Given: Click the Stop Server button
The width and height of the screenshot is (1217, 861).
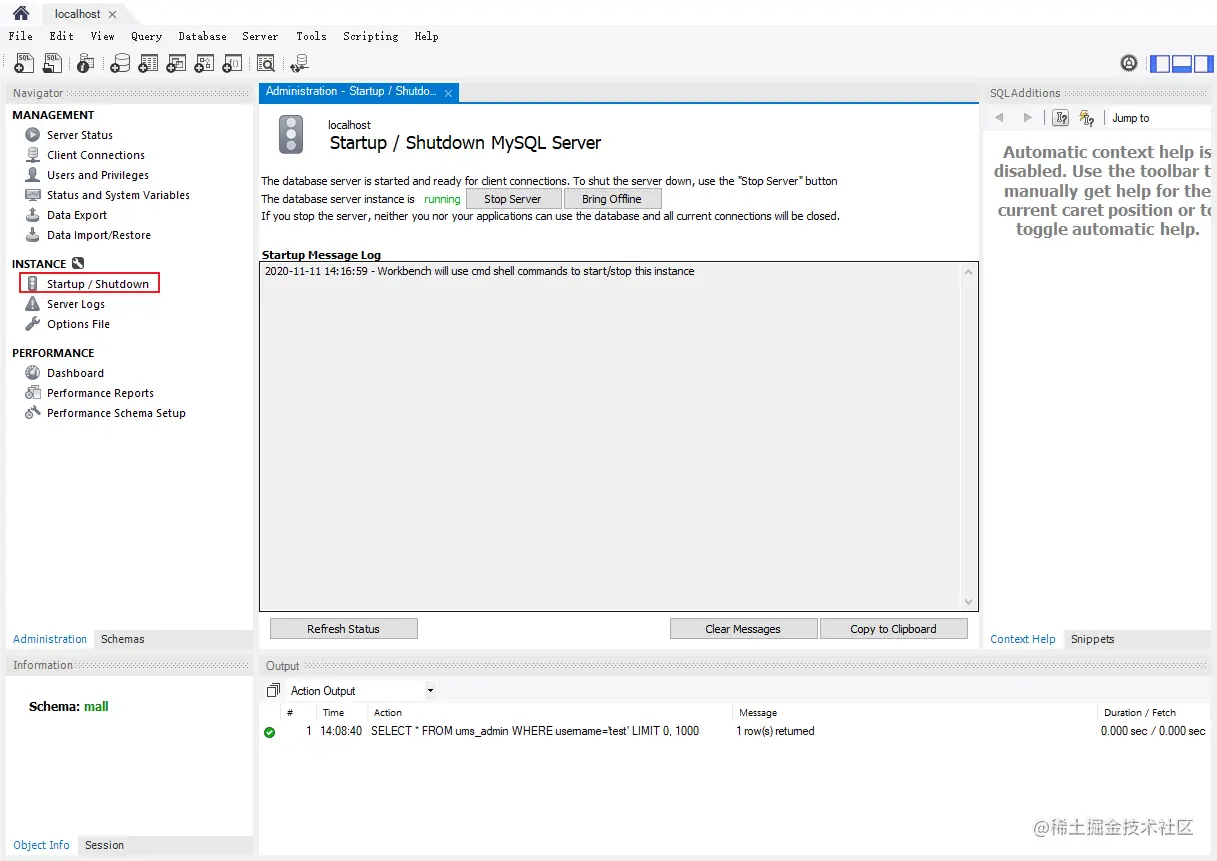Looking at the screenshot, I should pyautogui.click(x=513, y=199).
